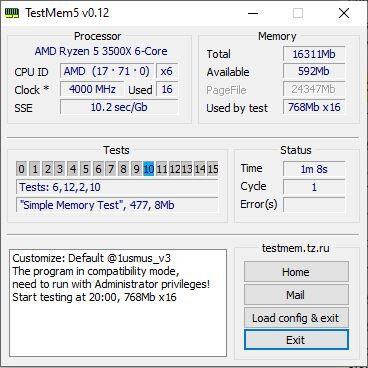368x368 pixels.
Task: Select test box number 6
Action: (98, 169)
